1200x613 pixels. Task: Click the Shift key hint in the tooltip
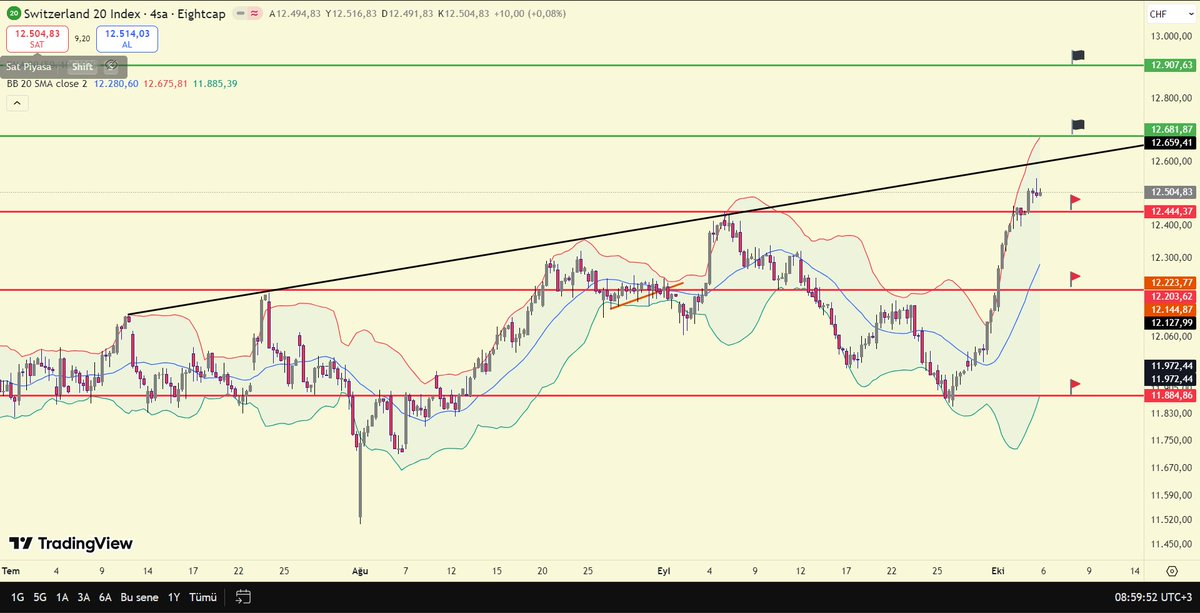82,66
